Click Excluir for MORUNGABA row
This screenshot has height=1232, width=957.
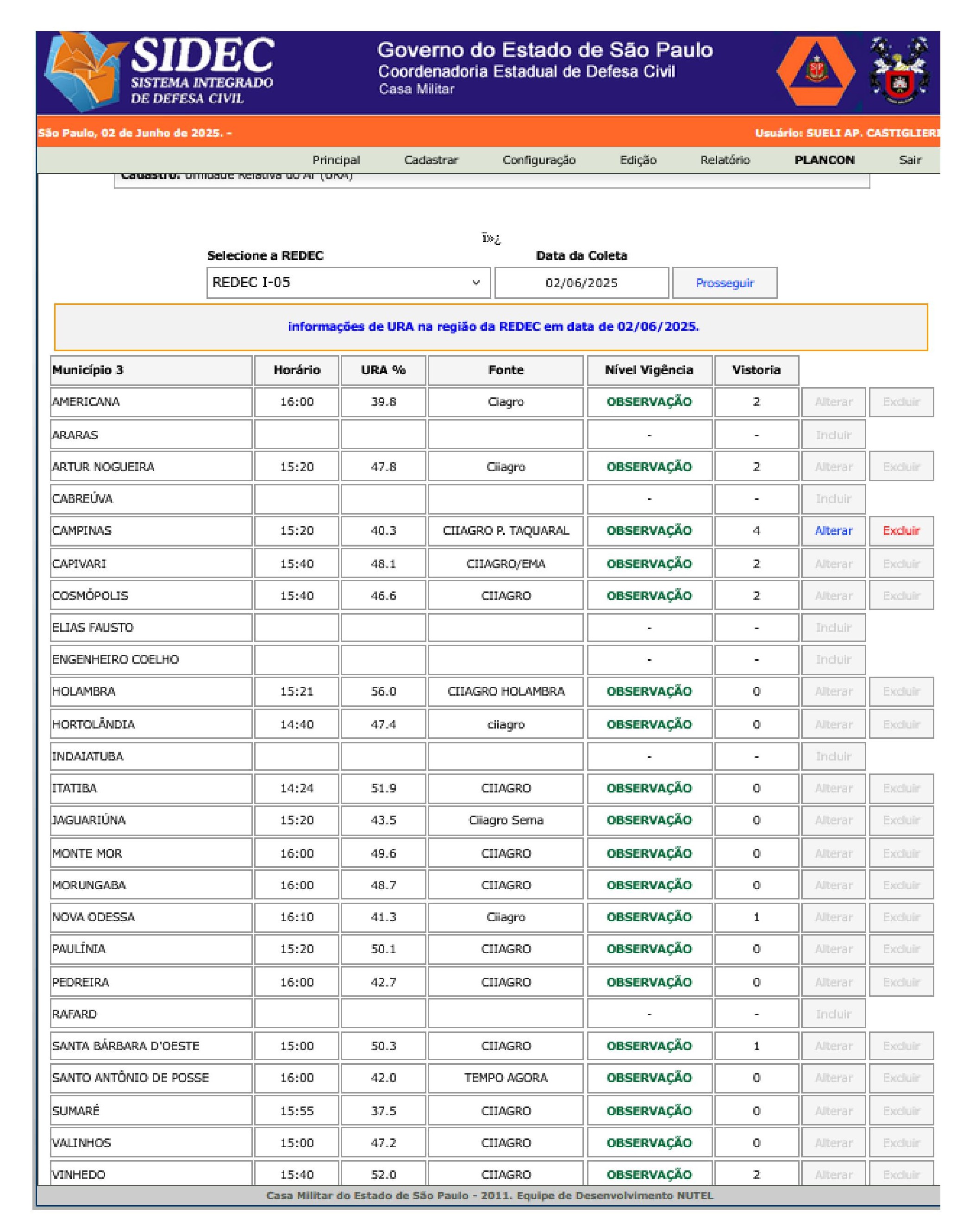(x=901, y=885)
